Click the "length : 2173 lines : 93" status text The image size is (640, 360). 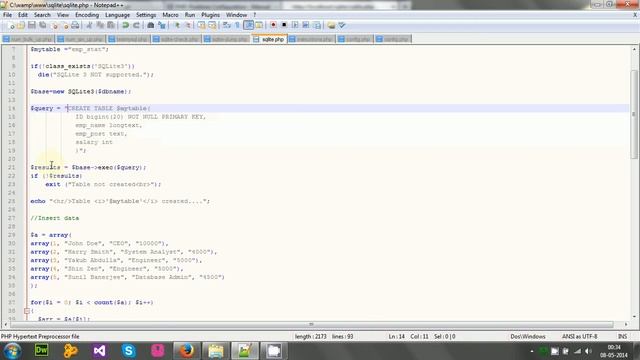pos(324,337)
